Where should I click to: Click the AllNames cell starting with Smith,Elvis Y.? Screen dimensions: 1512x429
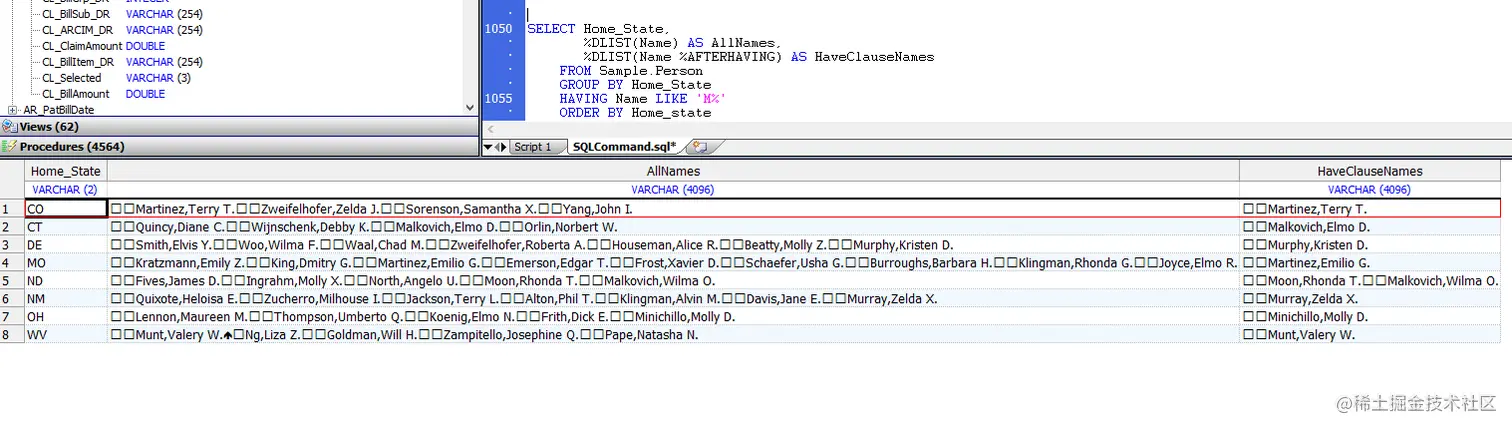(x=673, y=245)
